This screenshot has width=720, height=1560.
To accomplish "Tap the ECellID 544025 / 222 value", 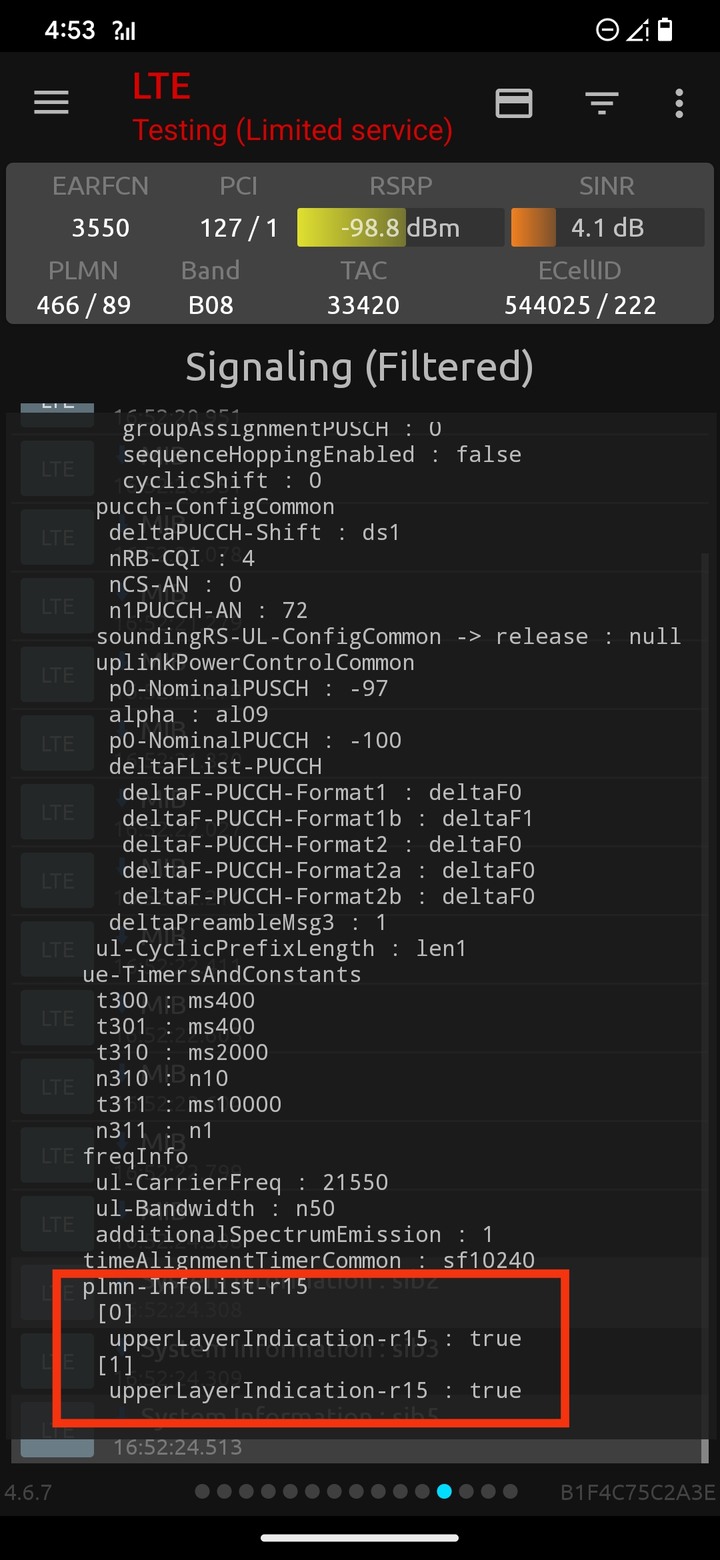I will pyautogui.click(x=580, y=305).
